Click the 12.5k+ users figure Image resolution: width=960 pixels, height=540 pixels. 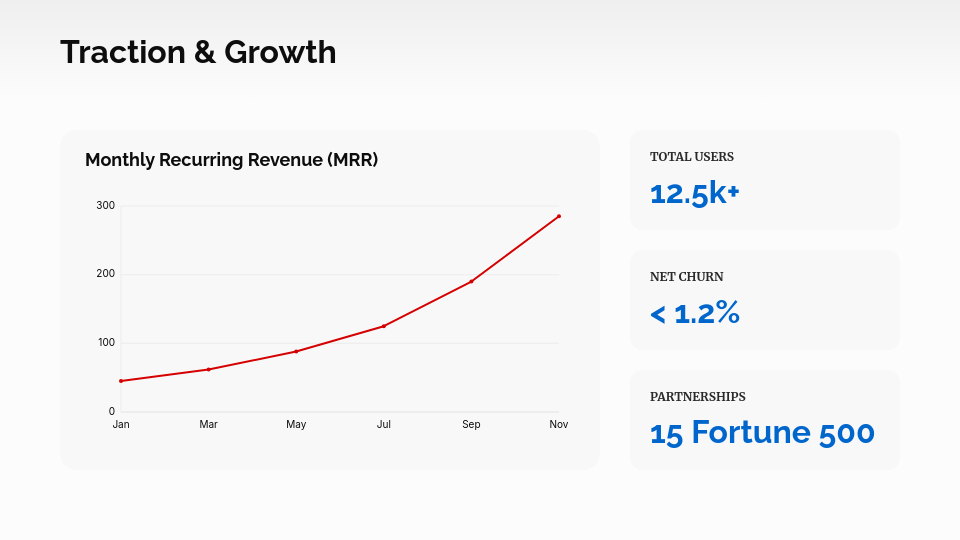pyautogui.click(x=695, y=193)
